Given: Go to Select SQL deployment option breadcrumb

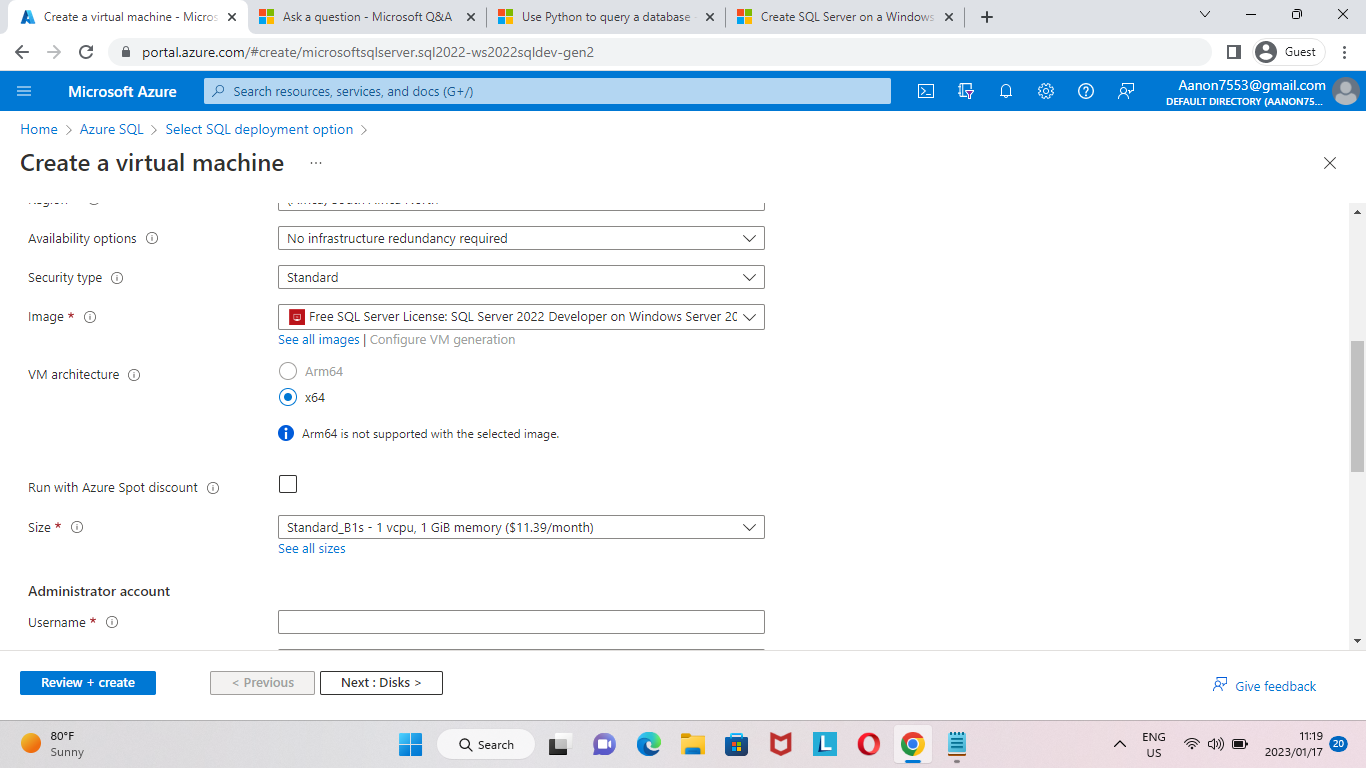Looking at the screenshot, I should (x=259, y=129).
